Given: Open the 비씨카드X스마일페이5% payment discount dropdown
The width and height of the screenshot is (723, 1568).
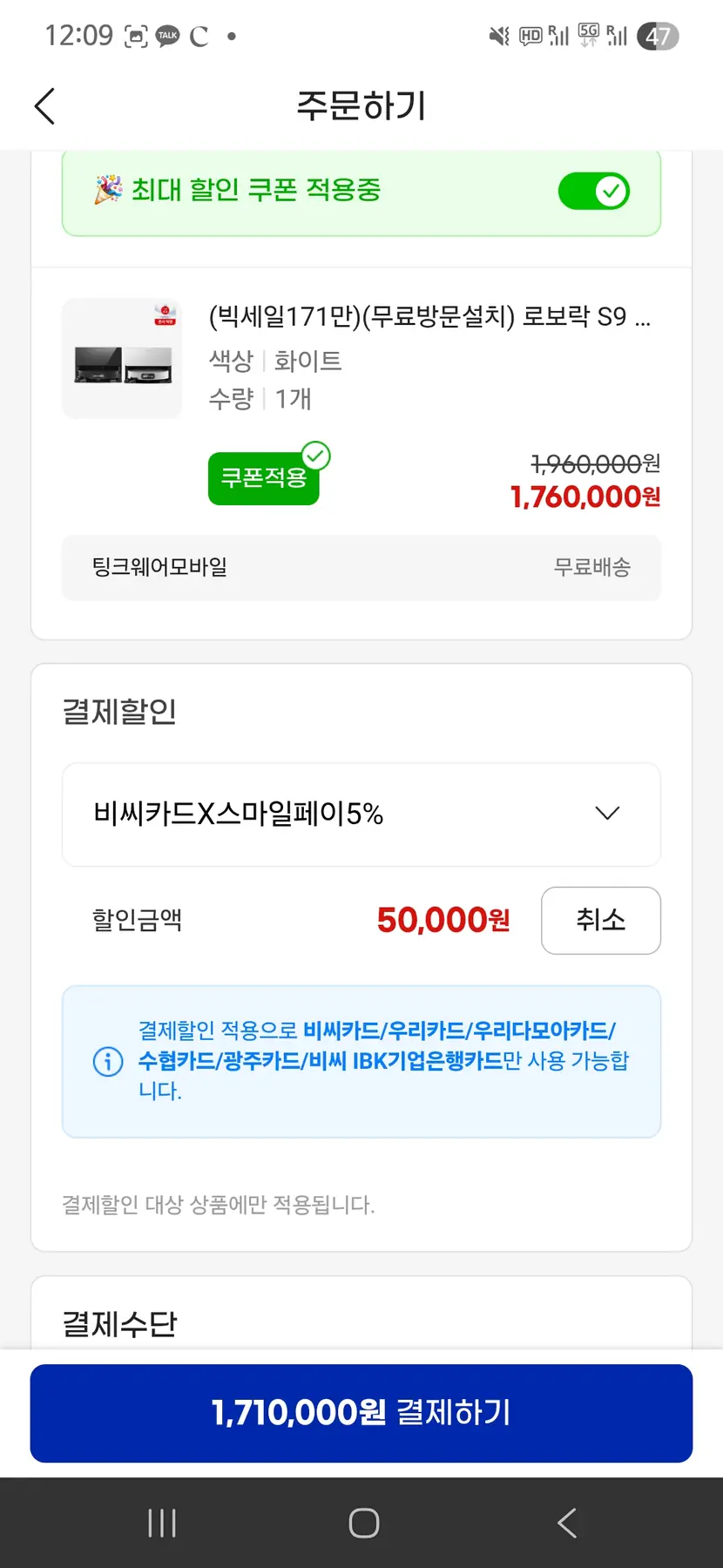Looking at the screenshot, I should tap(361, 814).
